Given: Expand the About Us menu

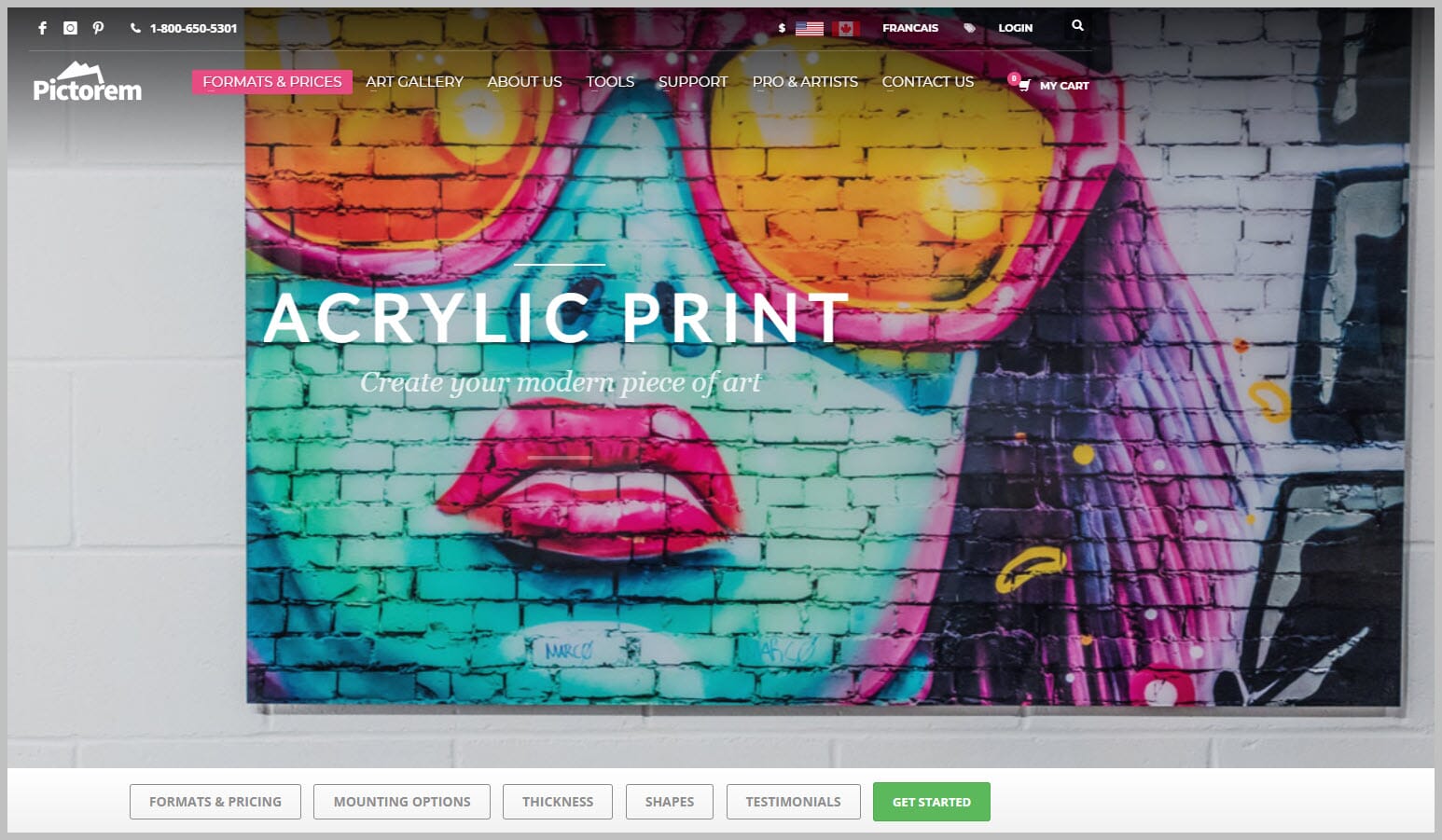Looking at the screenshot, I should coord(524,82).
